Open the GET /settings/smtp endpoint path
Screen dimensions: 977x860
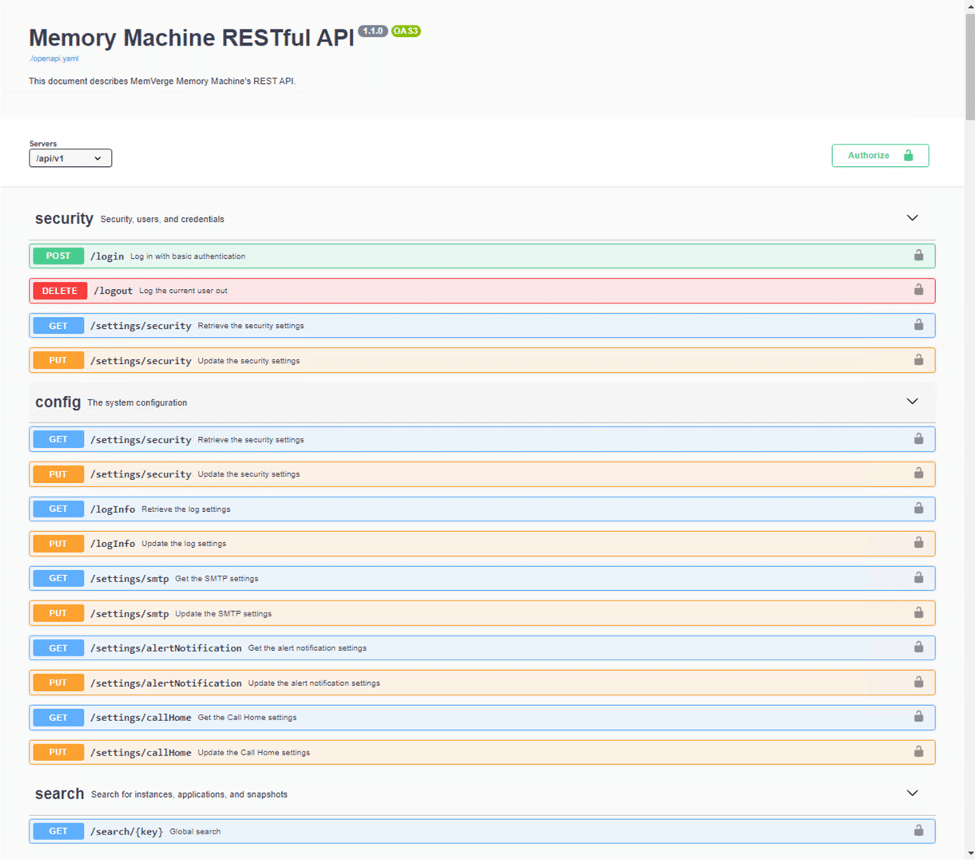[x=130, y=579]
